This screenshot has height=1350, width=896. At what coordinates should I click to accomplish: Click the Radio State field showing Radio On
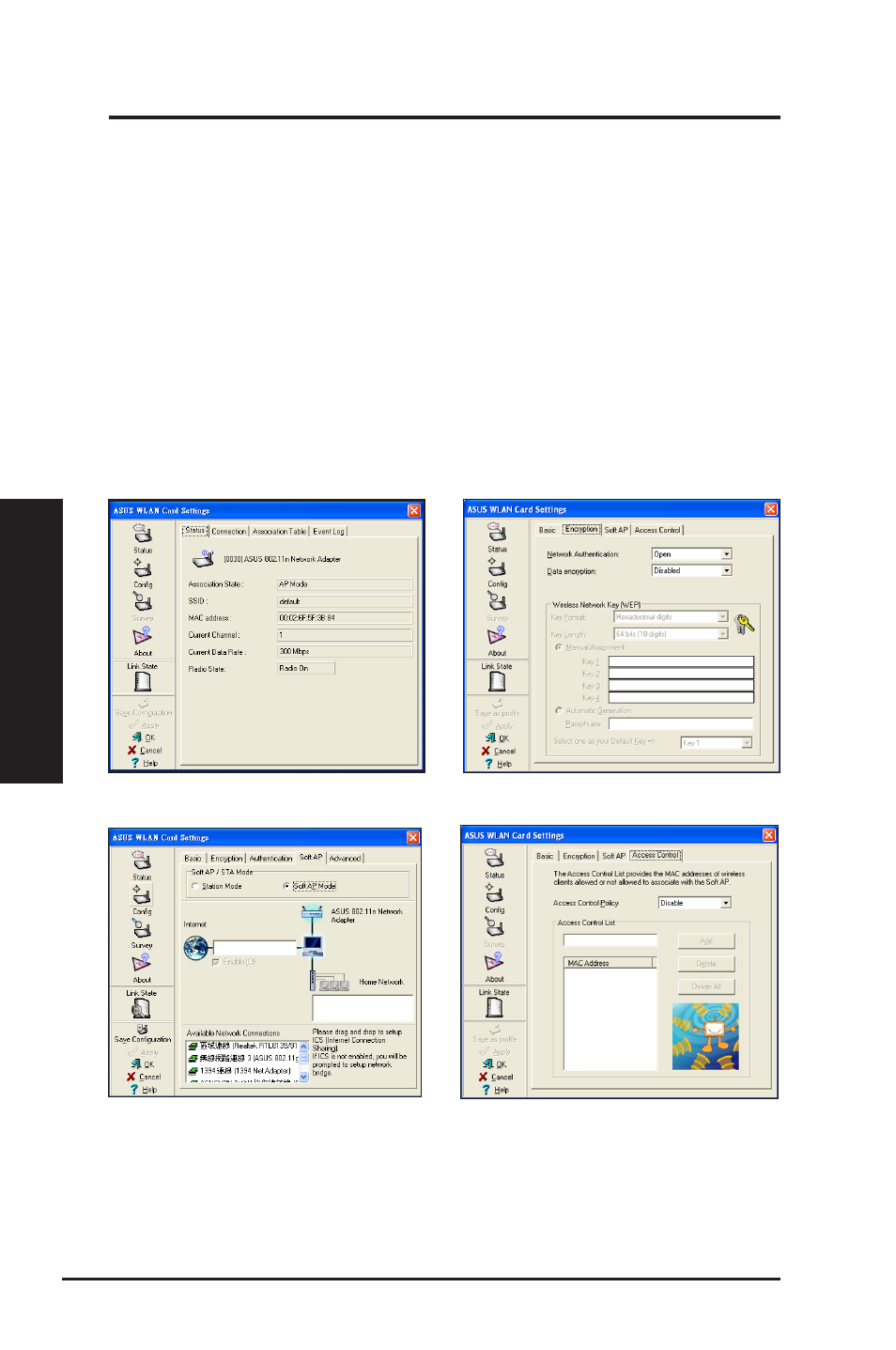[305, 669]
